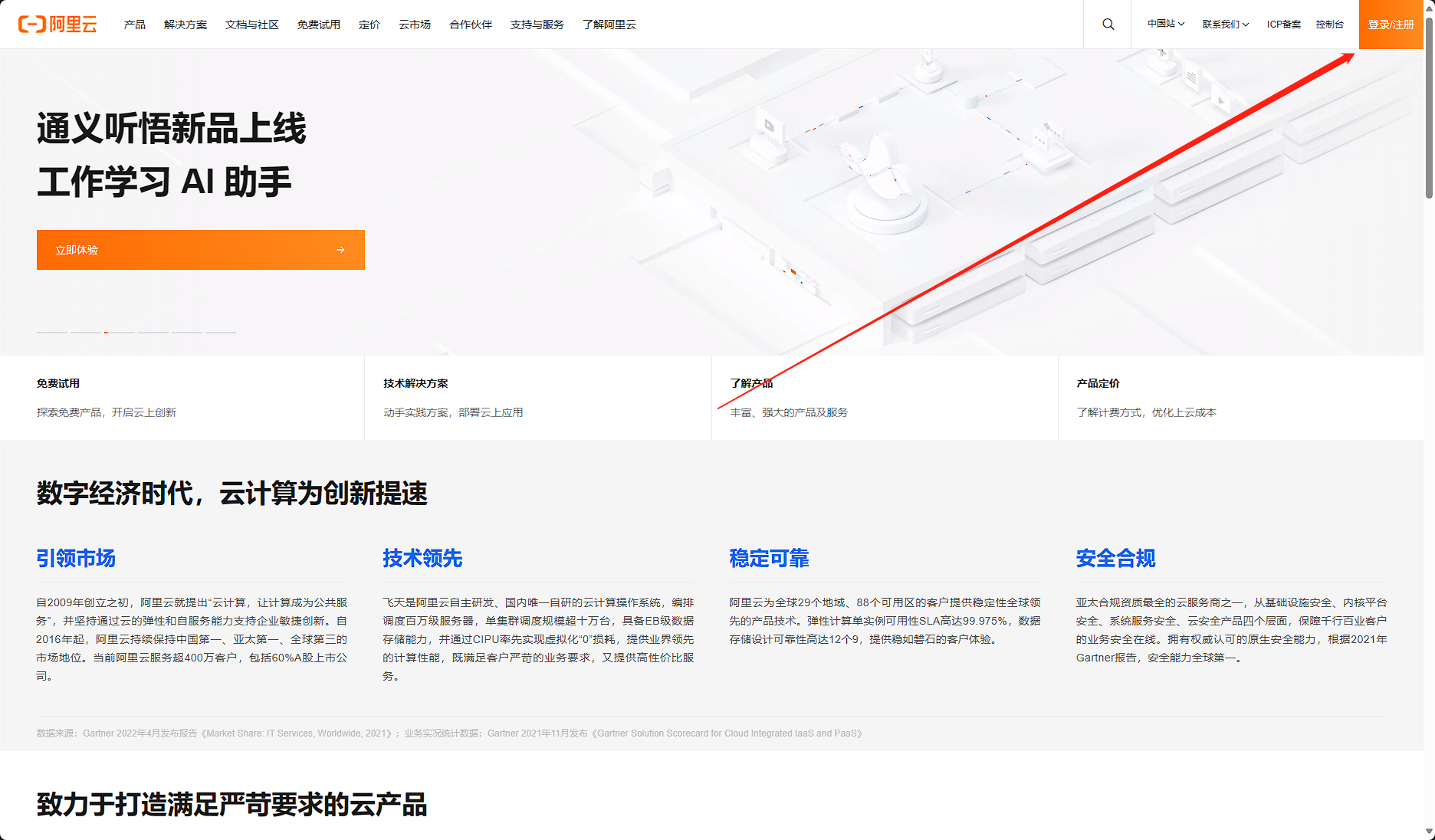The width and height of the screenshot is (1435, 840).
Task: Click the 致力于打造满足严苛要求的云产品 heading
Action: pyautogui.click(x=232, y=805)
